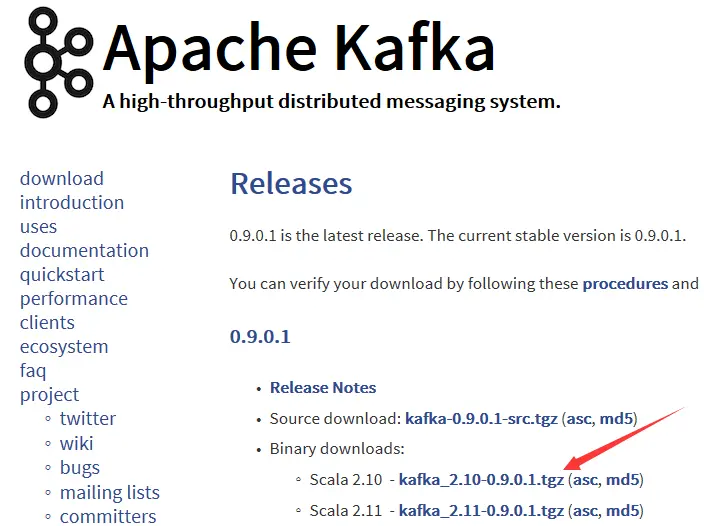Visit the performance page link
Viewport: 704px width, 526px height.
(x=74, y=299)
